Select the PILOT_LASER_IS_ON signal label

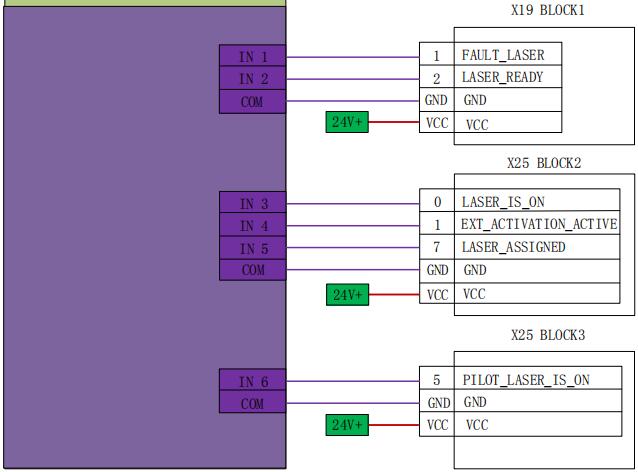tap(525, 380)
